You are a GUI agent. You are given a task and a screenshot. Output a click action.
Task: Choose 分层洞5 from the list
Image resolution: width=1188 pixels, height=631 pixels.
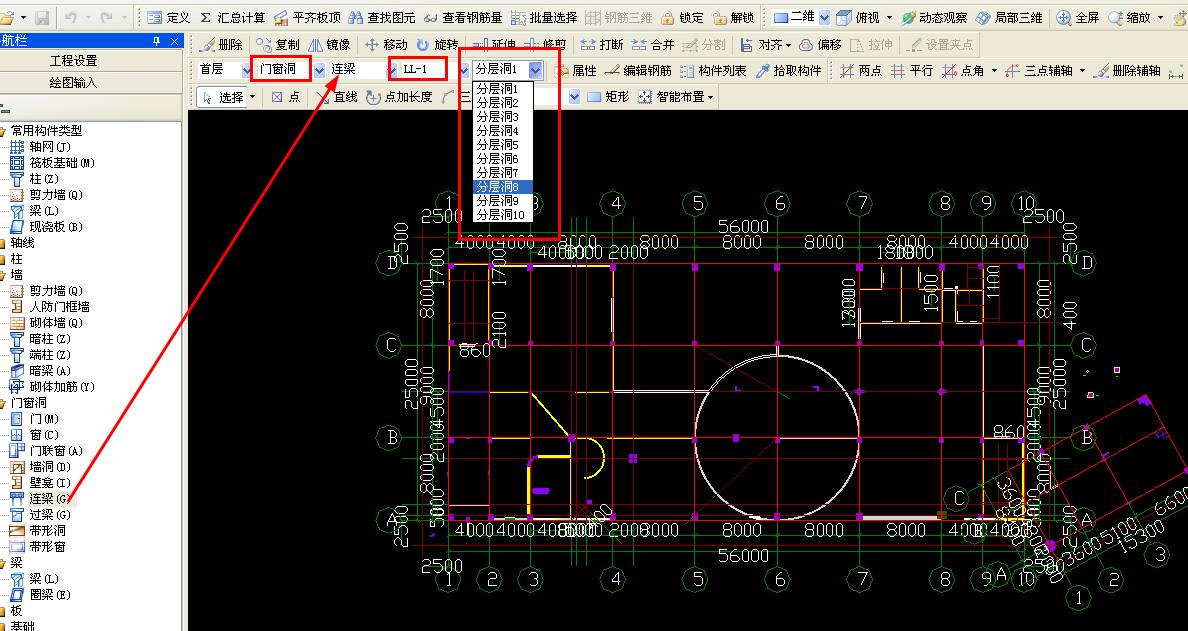click(x=503, y=145)
